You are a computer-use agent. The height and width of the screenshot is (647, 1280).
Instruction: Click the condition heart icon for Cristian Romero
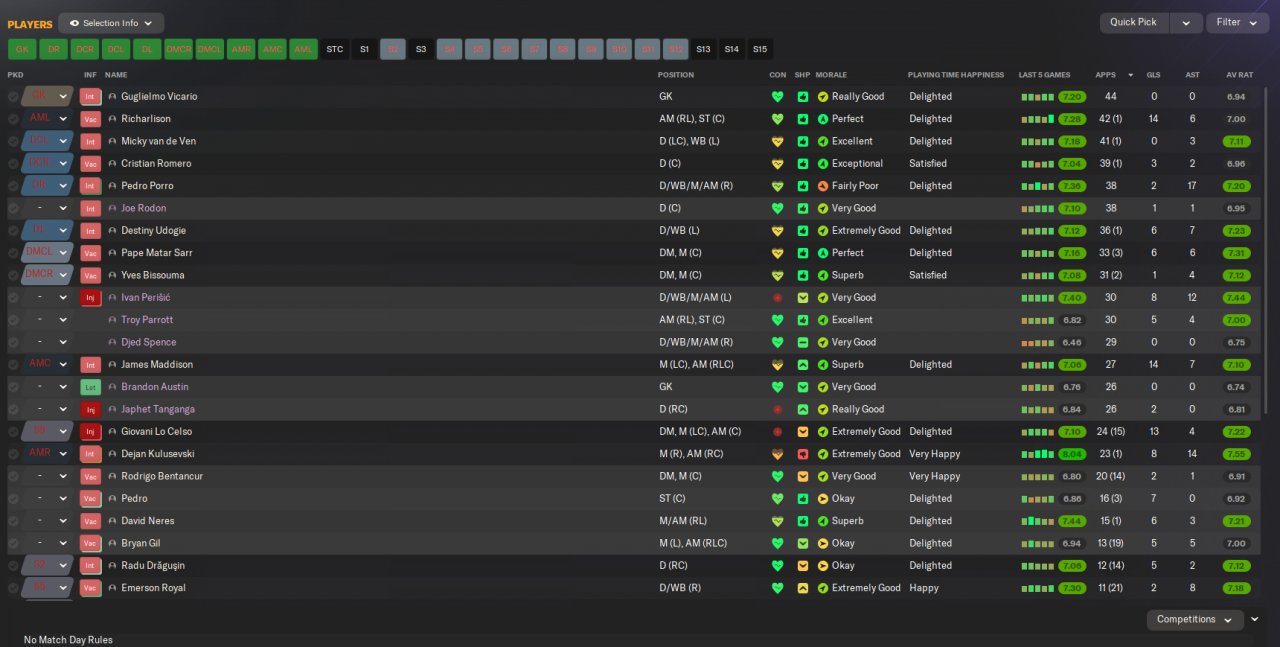[777, 164]
